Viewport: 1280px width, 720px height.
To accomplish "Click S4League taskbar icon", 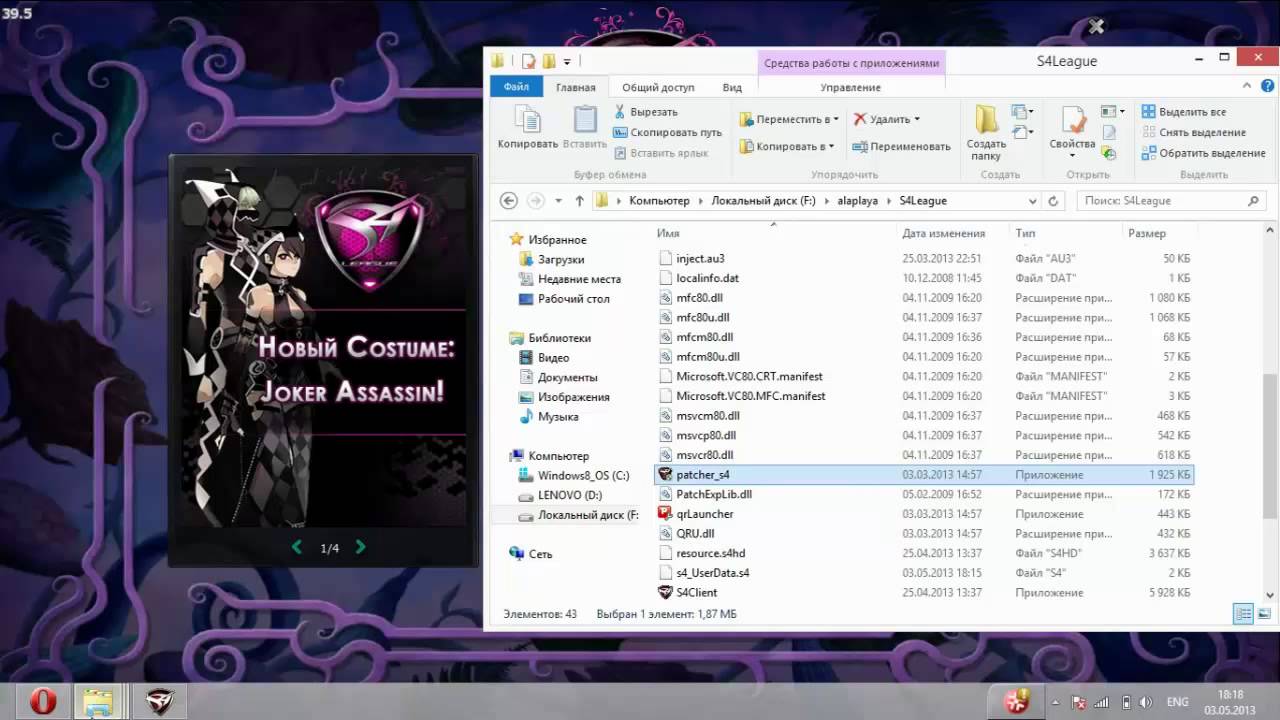I will (160, 701).
